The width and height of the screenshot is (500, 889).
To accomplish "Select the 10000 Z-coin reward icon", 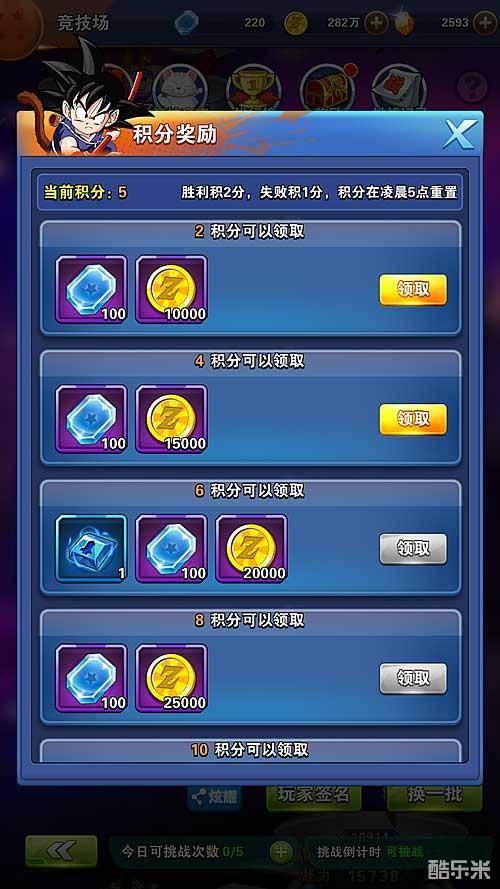I will point(171,290).
